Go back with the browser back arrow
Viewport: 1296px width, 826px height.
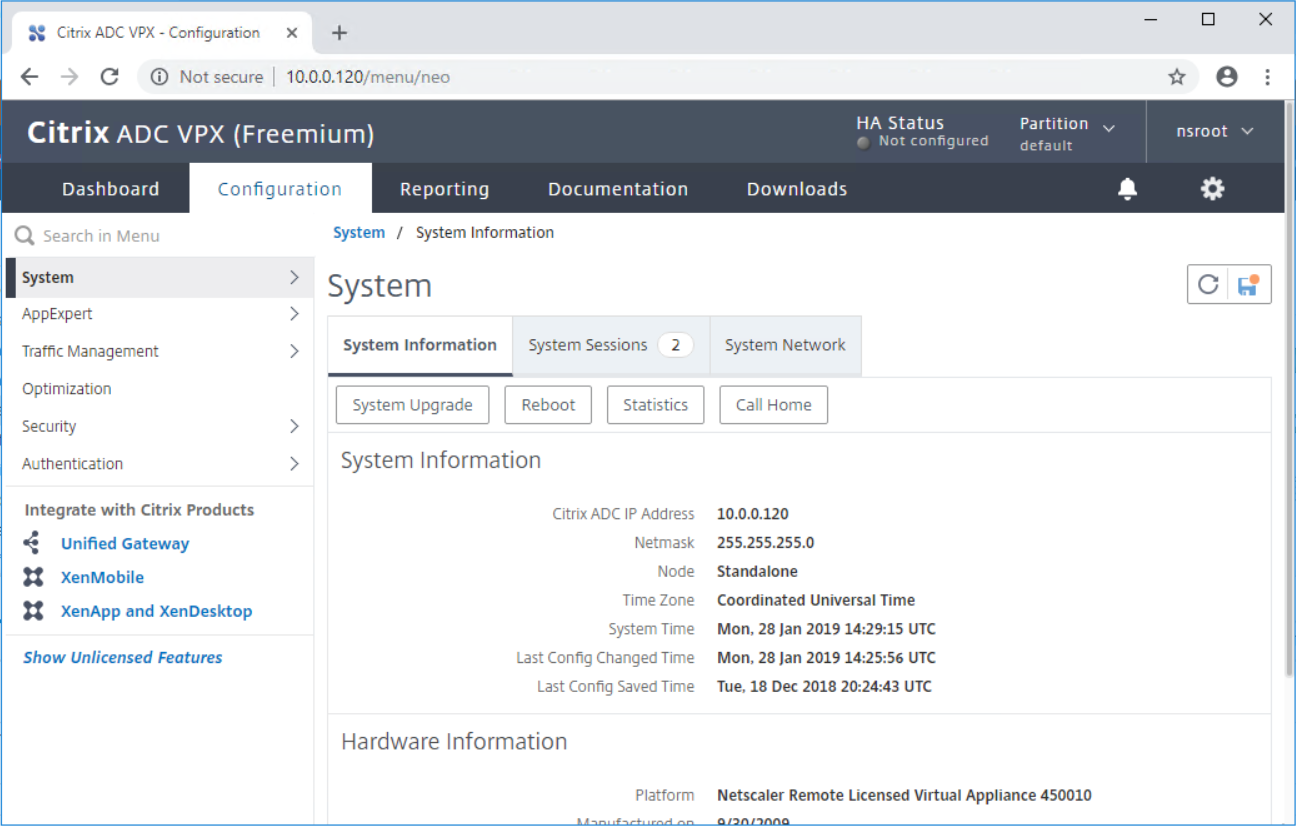[30, 77]
